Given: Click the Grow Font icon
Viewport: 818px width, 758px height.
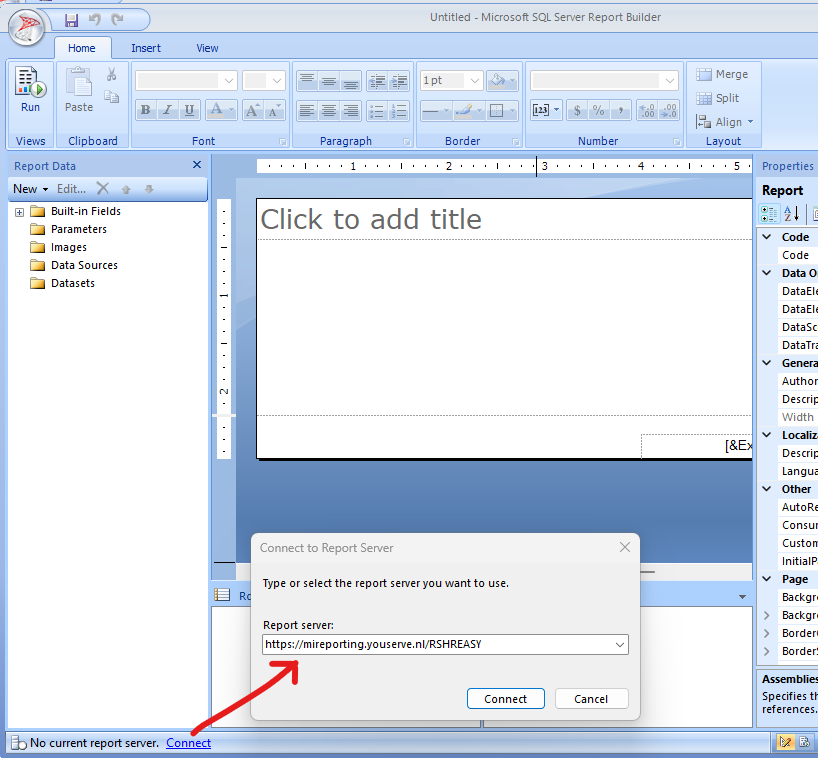Looking at the screenshot, I should 252,110.
